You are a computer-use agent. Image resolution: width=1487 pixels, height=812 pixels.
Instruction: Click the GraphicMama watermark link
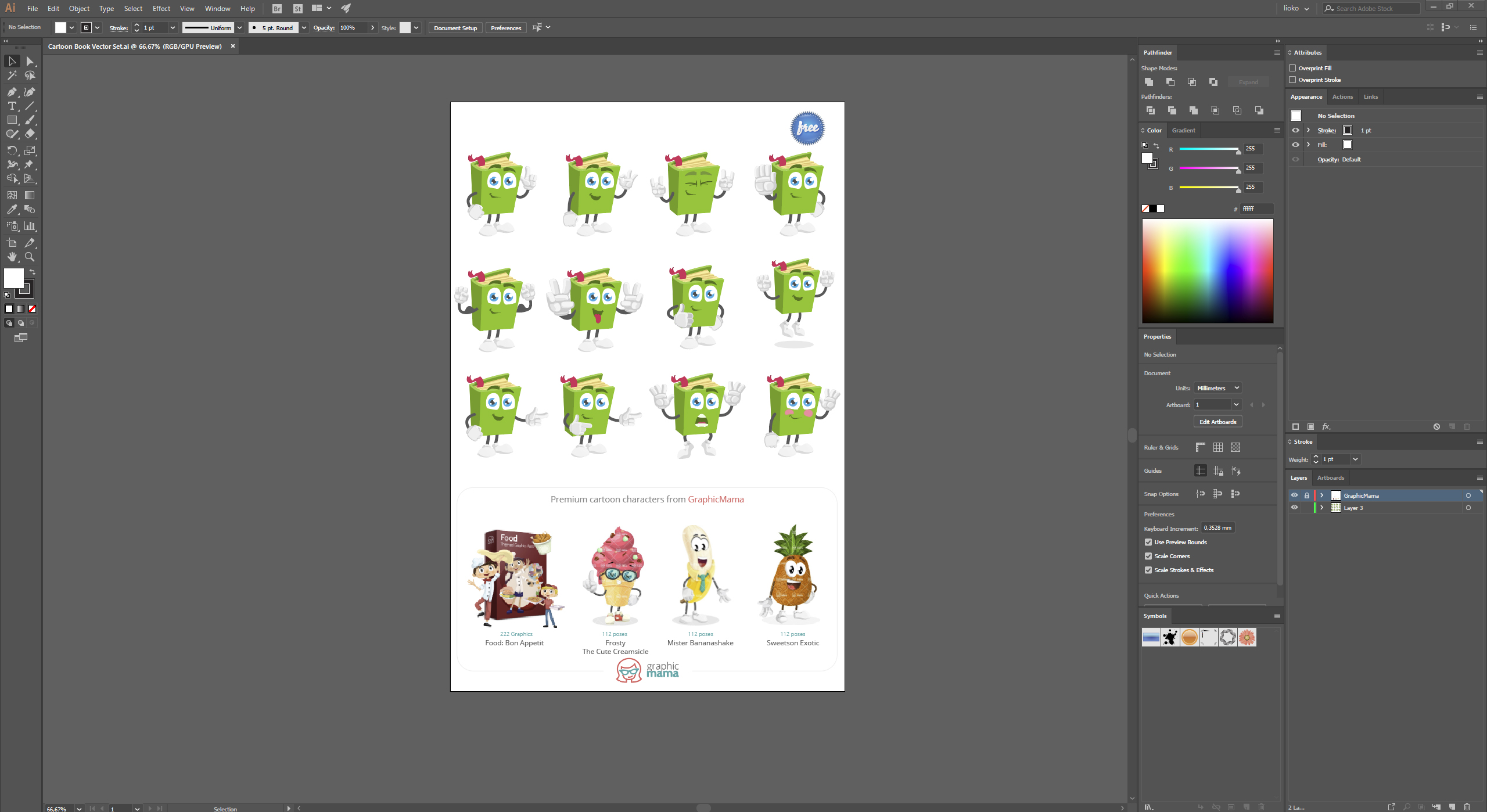(x=648, y=671)
